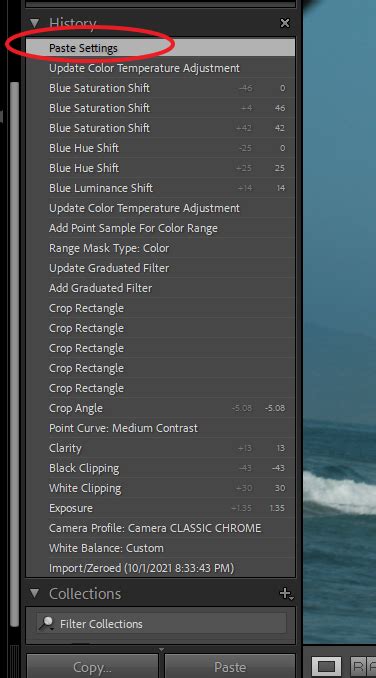
Task: Select the Blue Luminance Shift history step
Action: 161,188
